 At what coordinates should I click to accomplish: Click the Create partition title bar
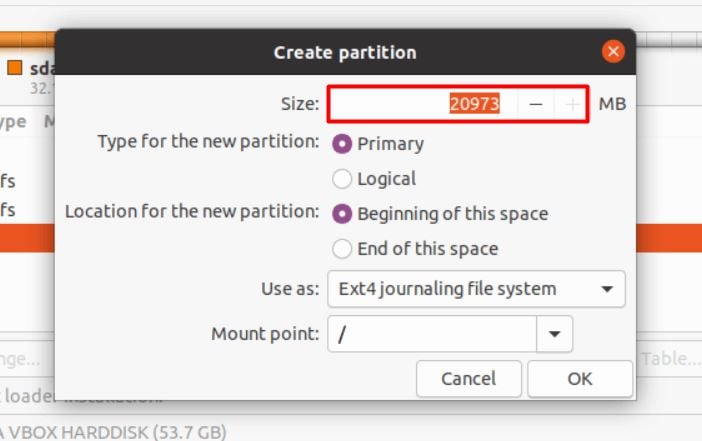(345, 52)
